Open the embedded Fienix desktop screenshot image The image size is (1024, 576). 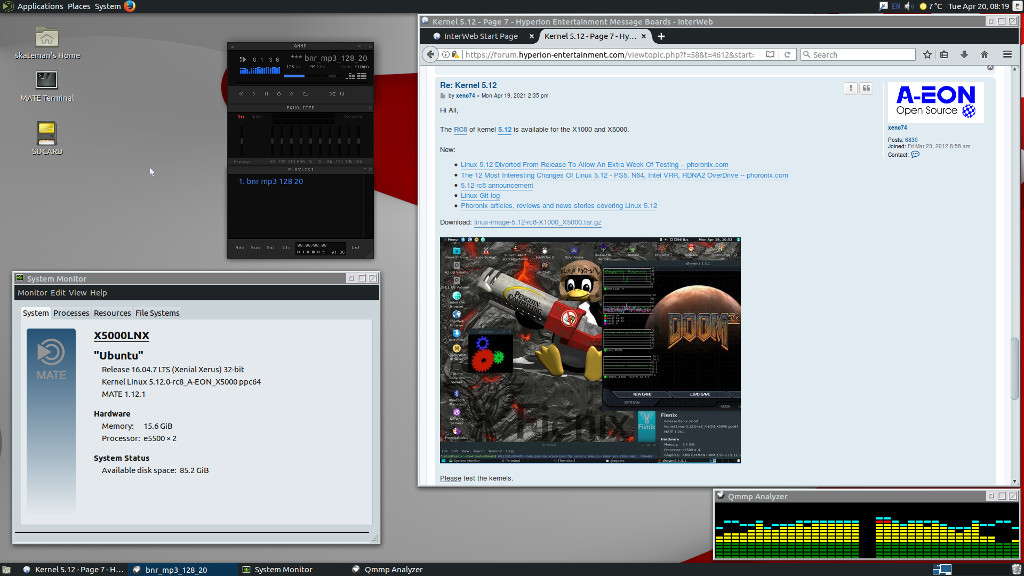tap(590, 350)
